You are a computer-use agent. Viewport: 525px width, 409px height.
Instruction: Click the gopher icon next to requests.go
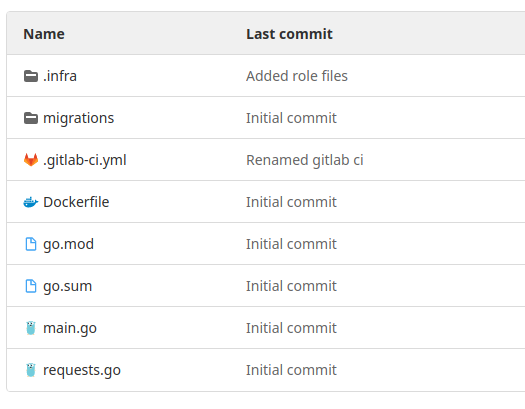click(31, 370)
